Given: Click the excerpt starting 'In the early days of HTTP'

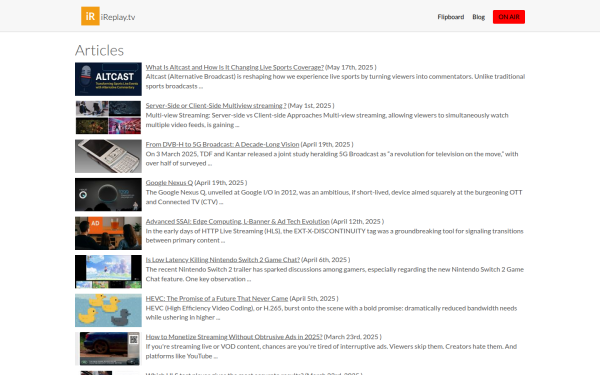Looking at the screenshot, I should click(334, 236).
